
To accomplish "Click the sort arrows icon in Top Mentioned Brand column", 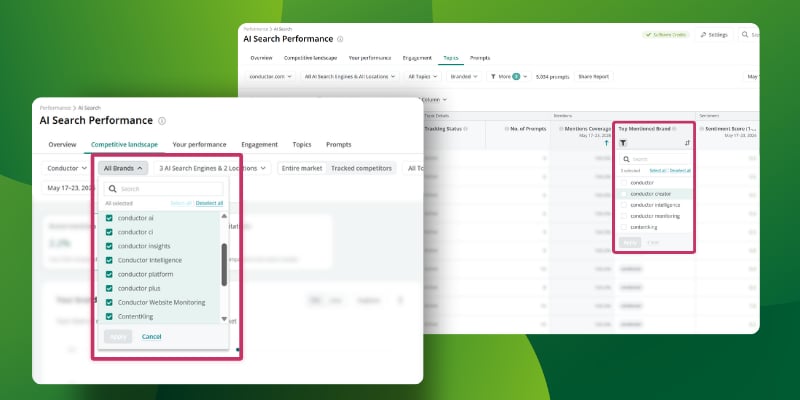I will [x=687, y=143].
